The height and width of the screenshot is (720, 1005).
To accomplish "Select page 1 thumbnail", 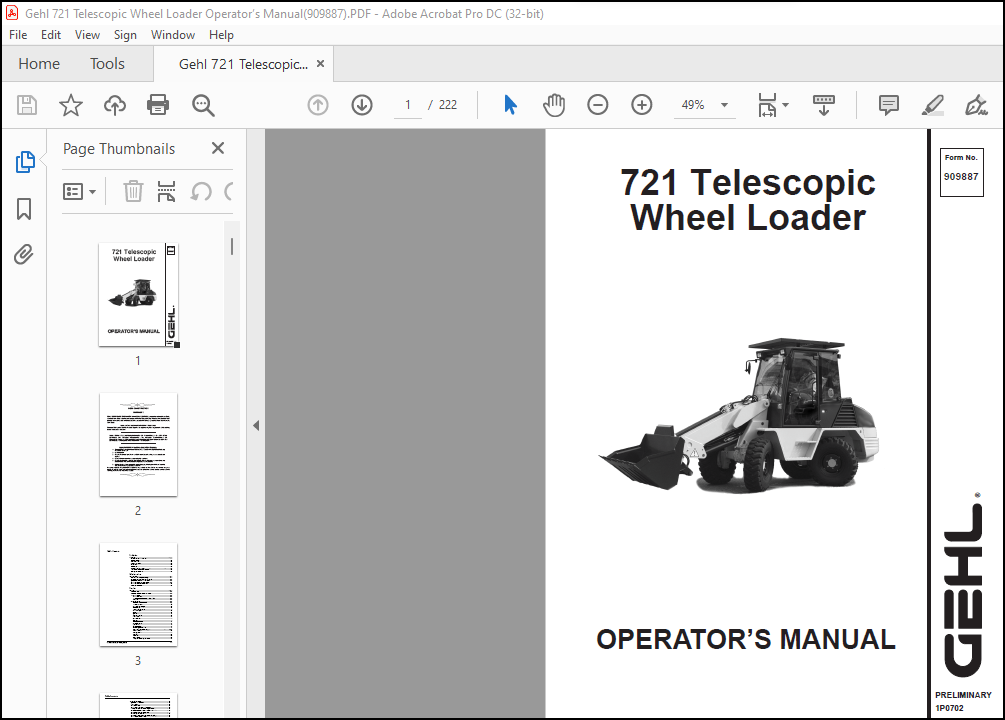I will coord(138,295).
